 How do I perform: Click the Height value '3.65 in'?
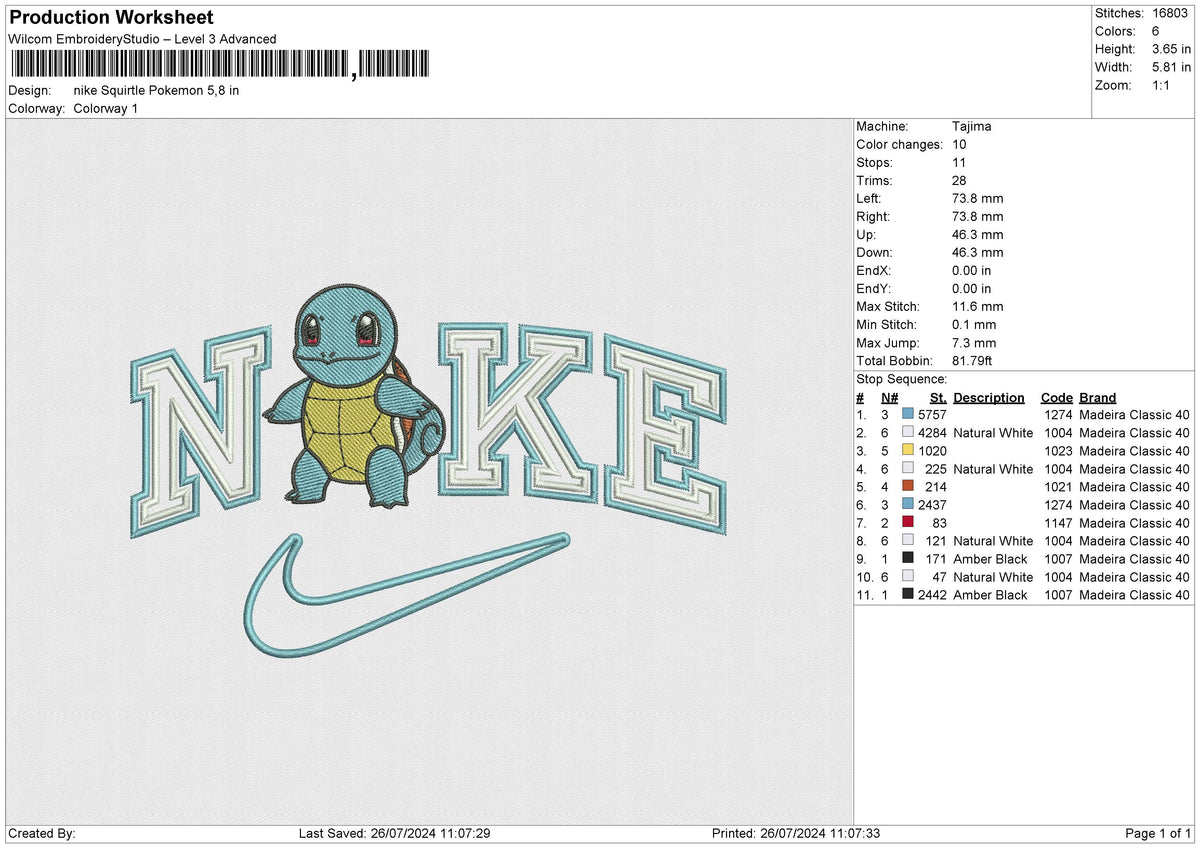click(1170, 49)
